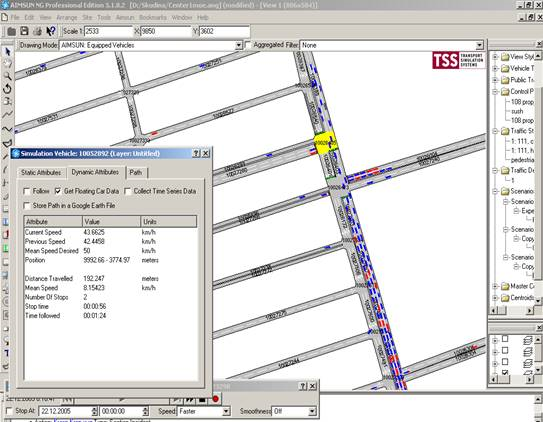Click the Units column header
The height and width of the screenshot is (422, 543).
click(x=169, y=222)
